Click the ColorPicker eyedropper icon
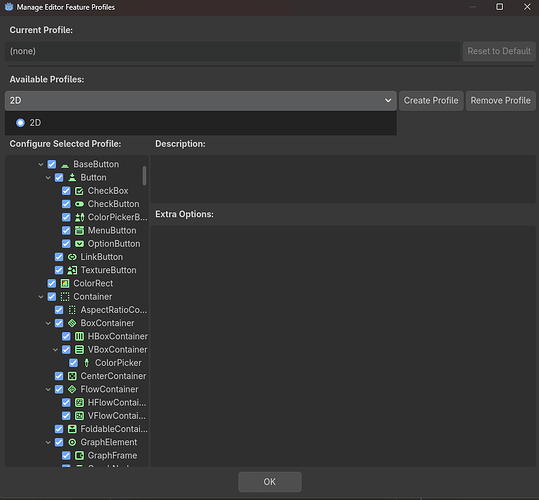This screenshot has height=500, width=539. (87, 363)
